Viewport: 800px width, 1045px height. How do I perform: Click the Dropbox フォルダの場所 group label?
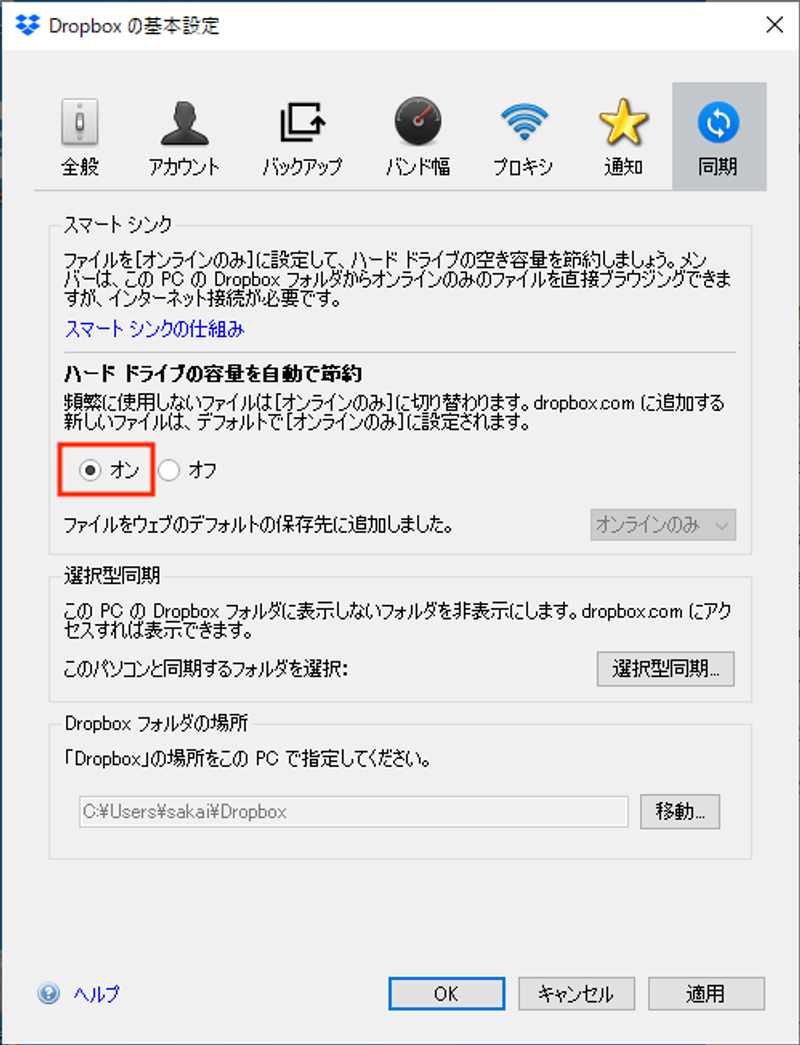point(157,723)
